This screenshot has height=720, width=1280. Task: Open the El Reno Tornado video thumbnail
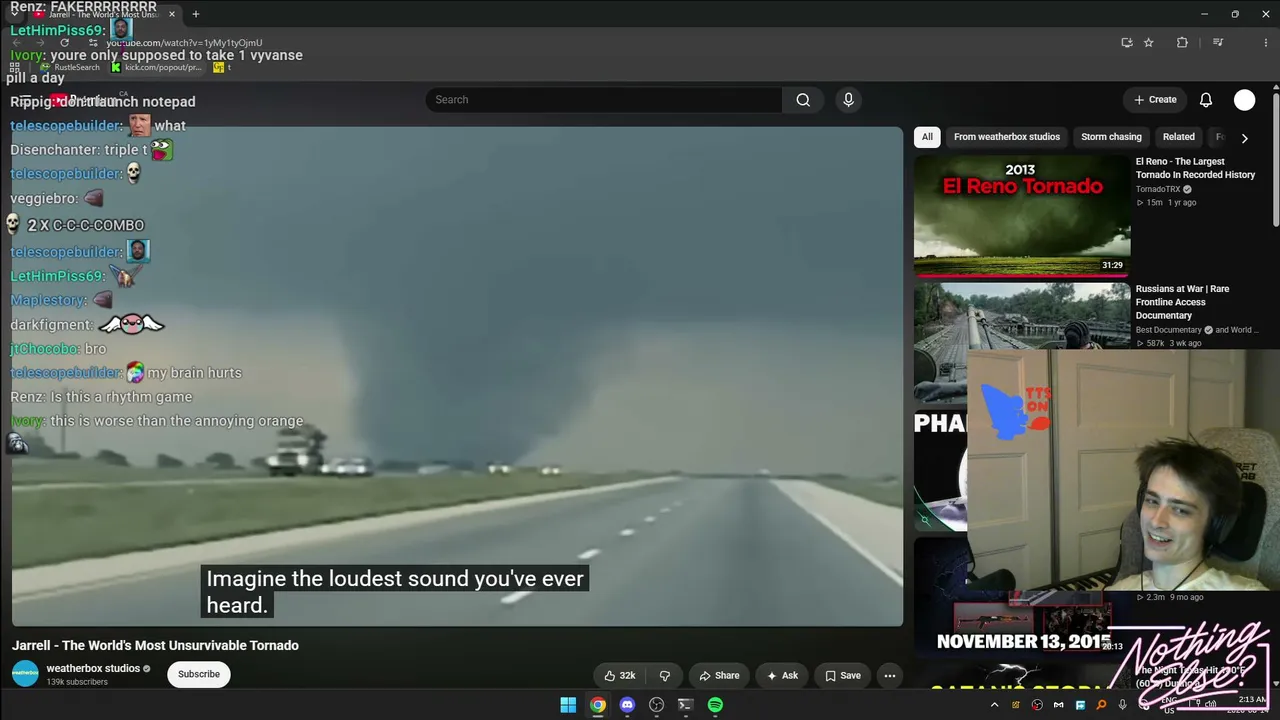pos(1022,215)
